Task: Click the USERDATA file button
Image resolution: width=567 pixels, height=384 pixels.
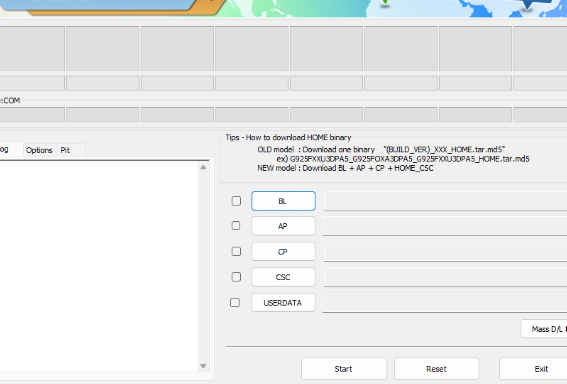Action: click(283, 303)
